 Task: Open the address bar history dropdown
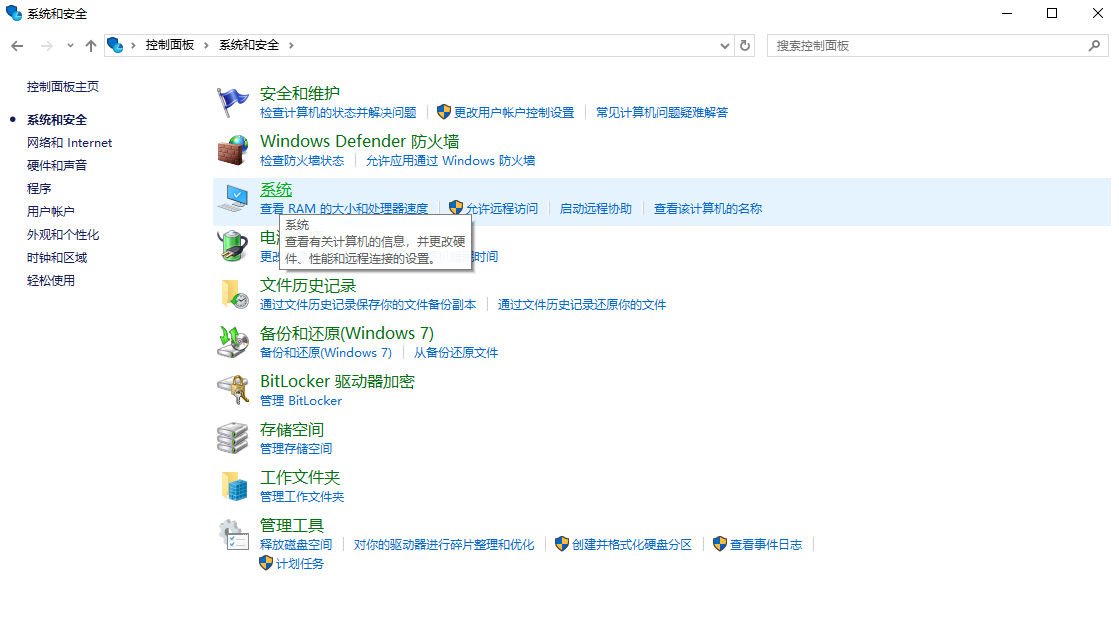(x=725, y=46)
